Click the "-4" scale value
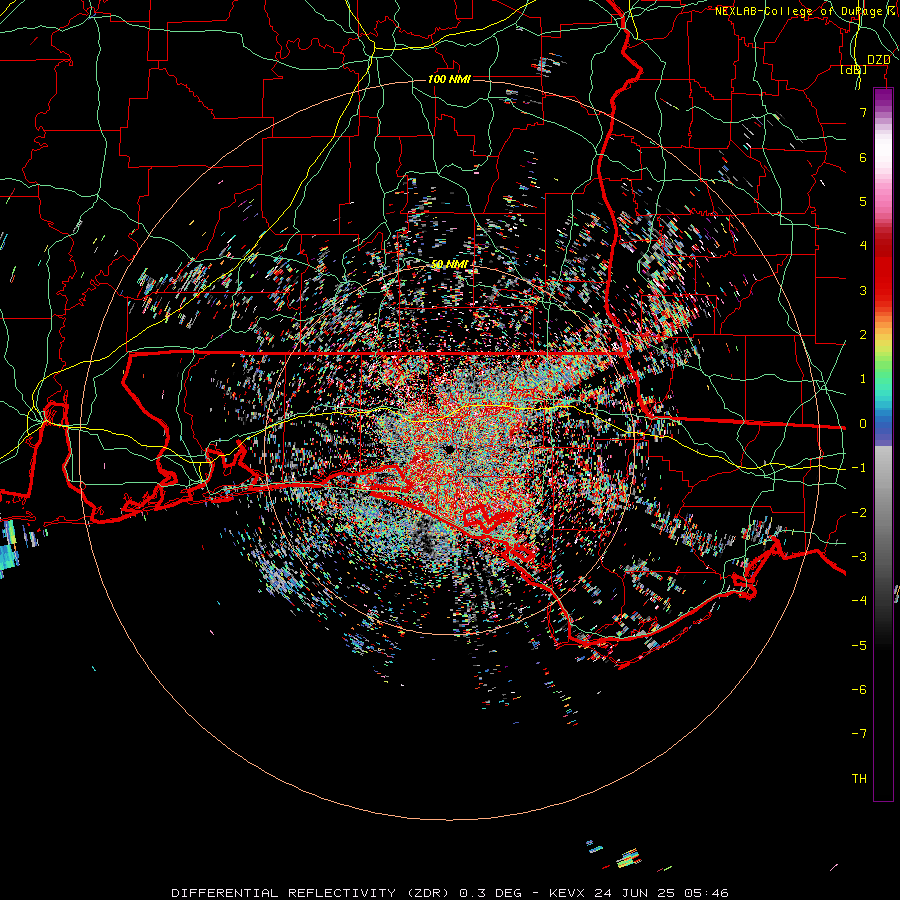 click(x=859, y=601)
